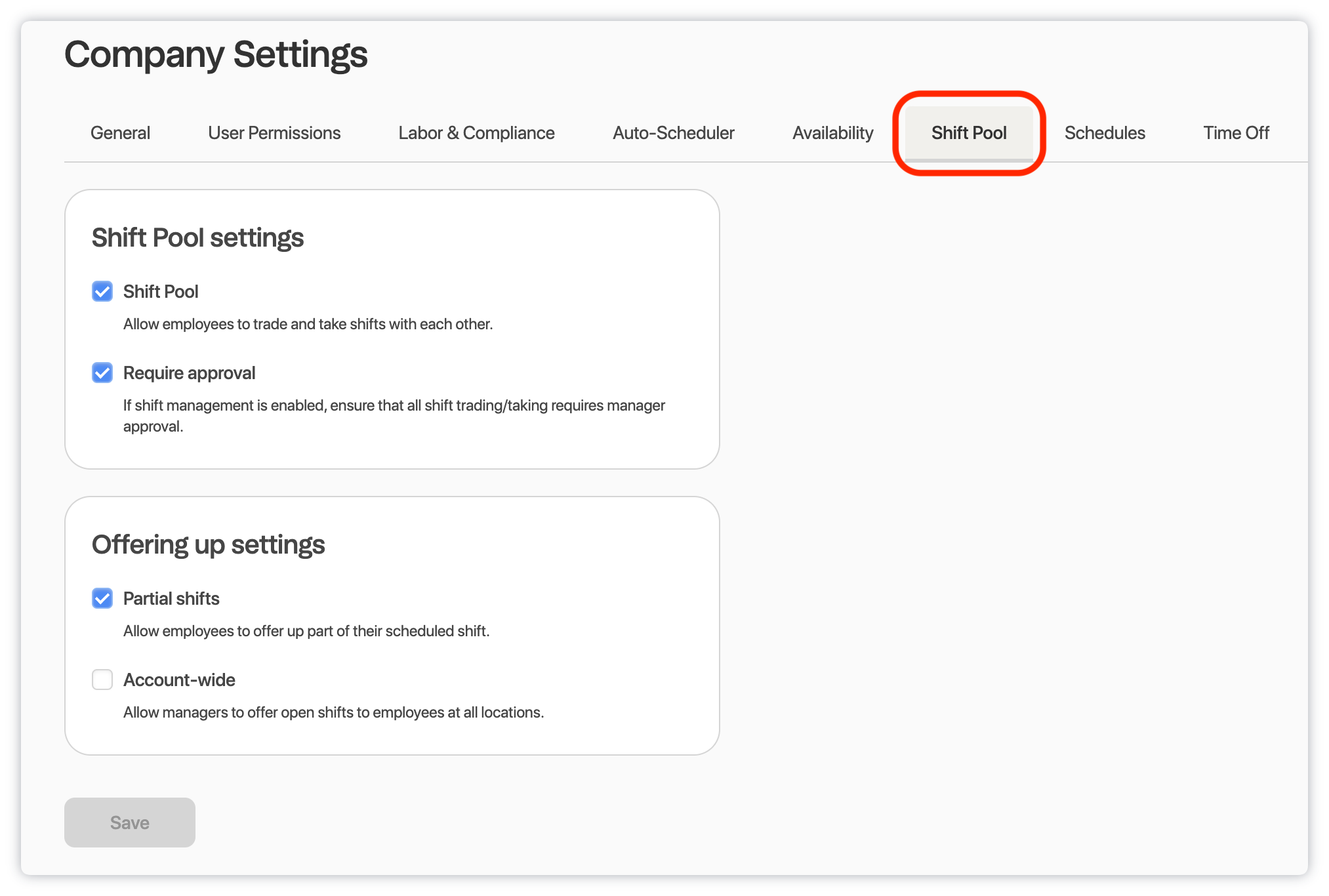Open the Schedules tab
Screen dimensions: 1329x896
(1105, 133)
